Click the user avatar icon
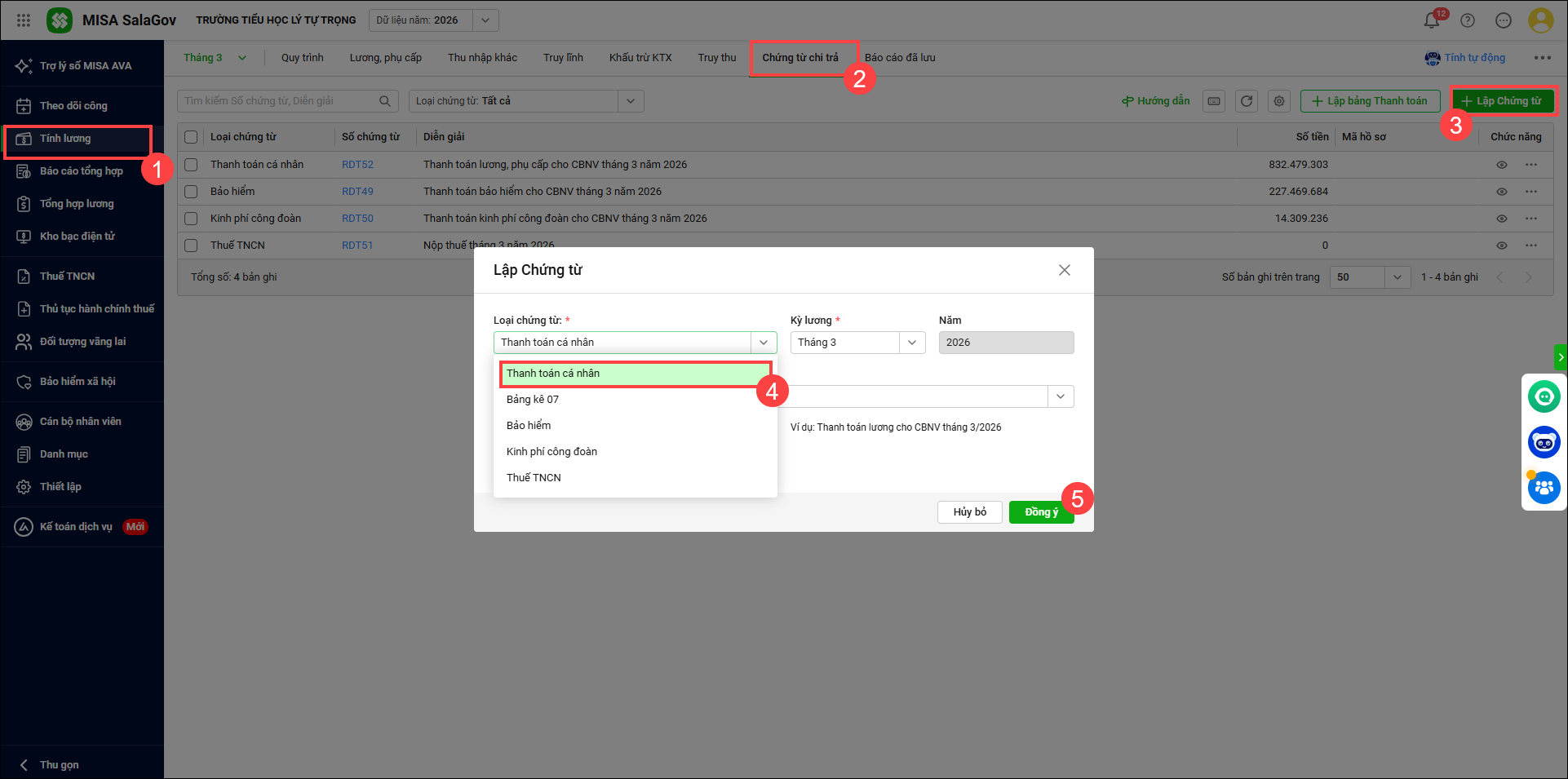This screenshot has width=1568, height=779. tap(1539, 20)
